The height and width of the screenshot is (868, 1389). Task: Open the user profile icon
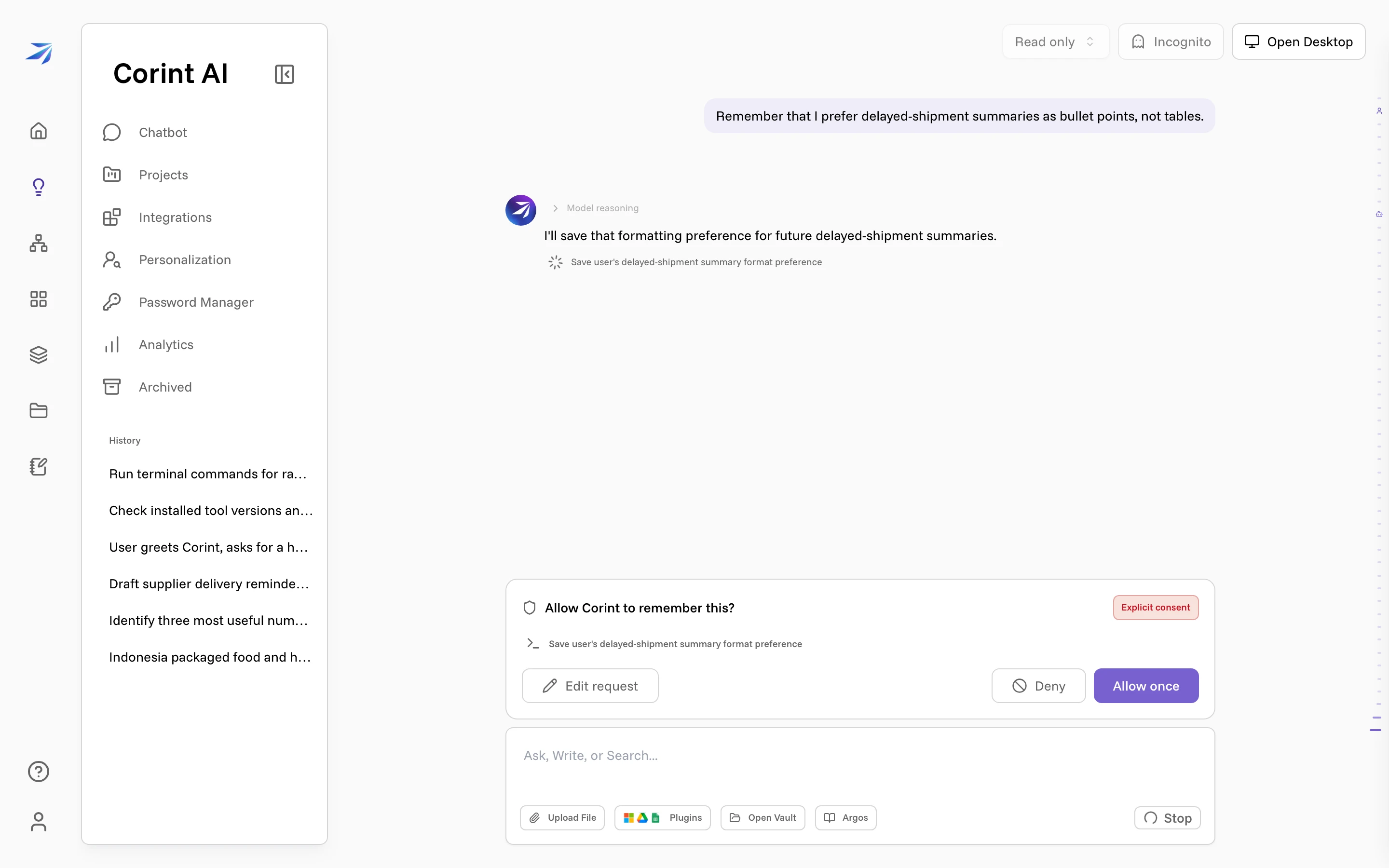pyautogui.click(x=39, y=822)
